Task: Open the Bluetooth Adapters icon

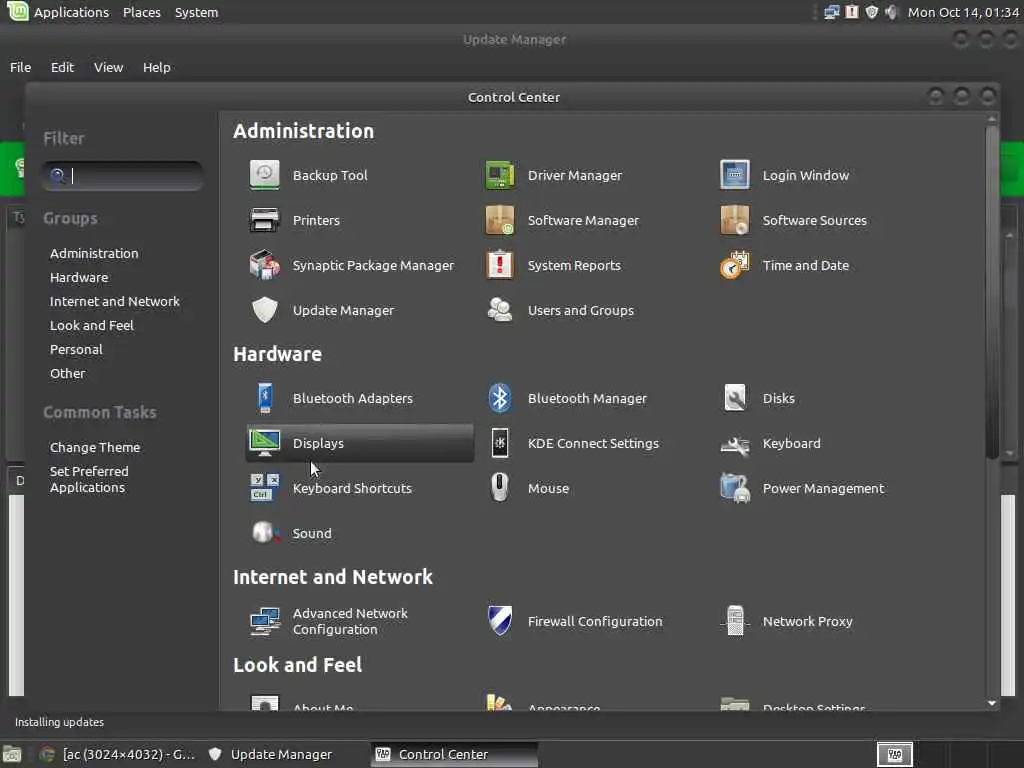Action: (x=264, y=398)
